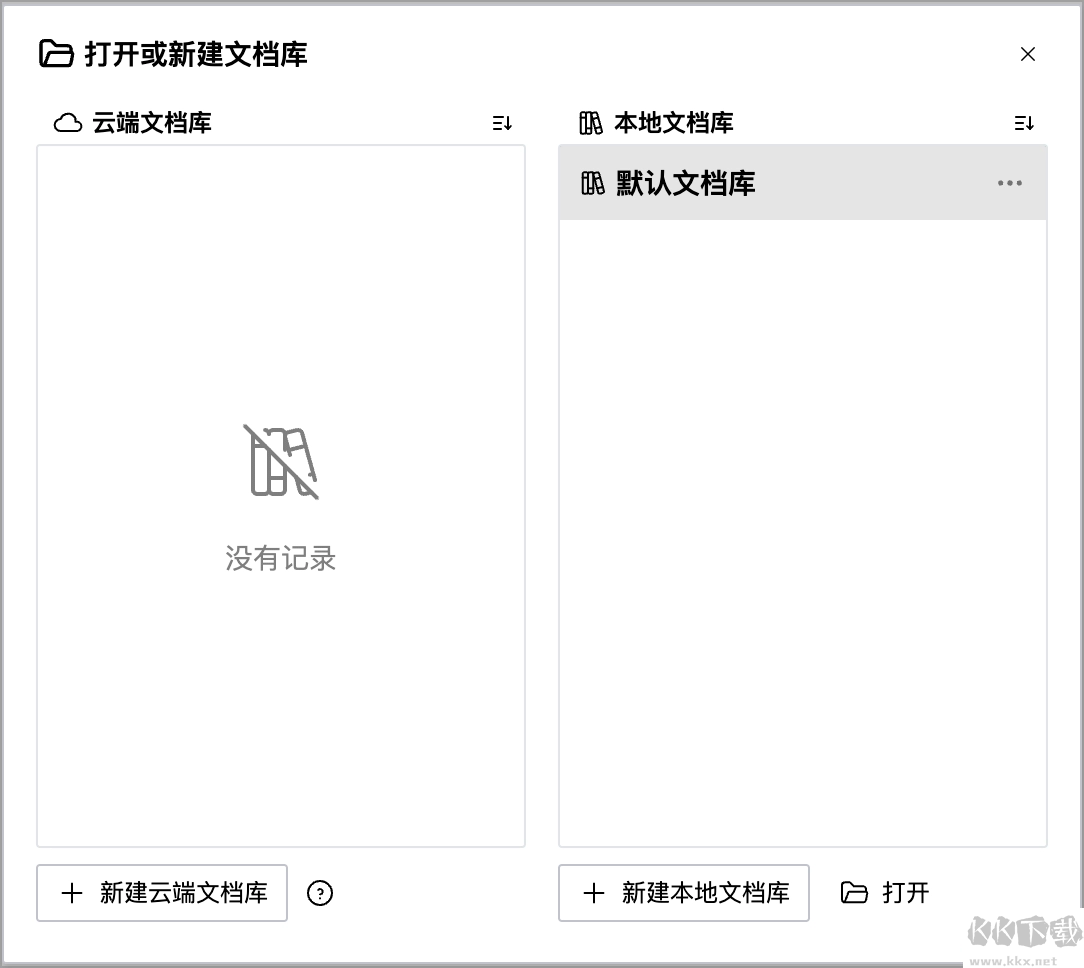The image size is (1084, 968).
Task: Click the 新建本地文档库 button
Action: click(x=684, y=893)
